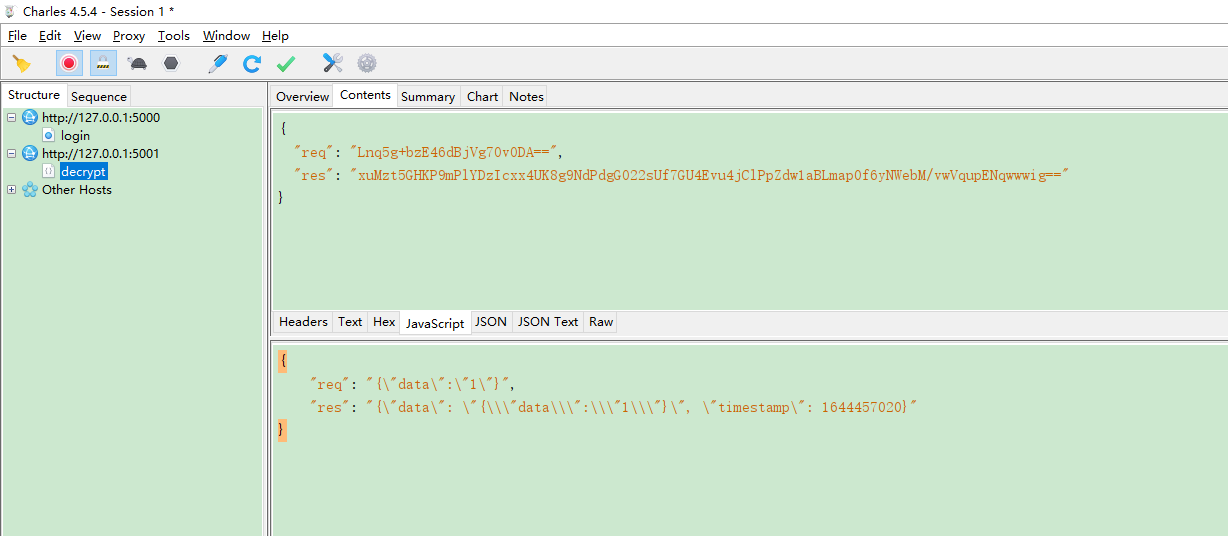
Task: Toggle SSL Proxying lock icon
Action: point(103,64)
